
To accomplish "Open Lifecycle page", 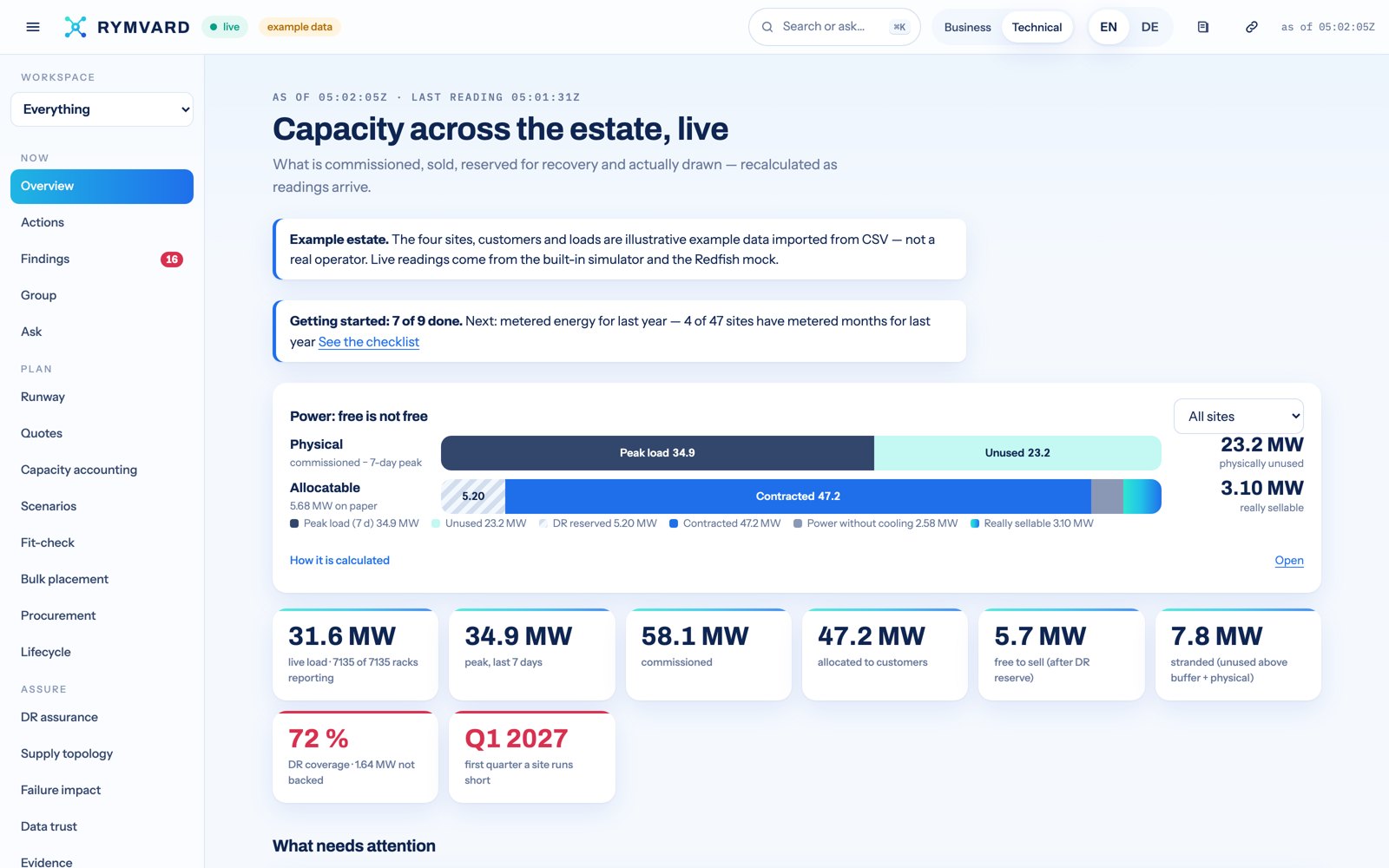I will click(102, 653).
